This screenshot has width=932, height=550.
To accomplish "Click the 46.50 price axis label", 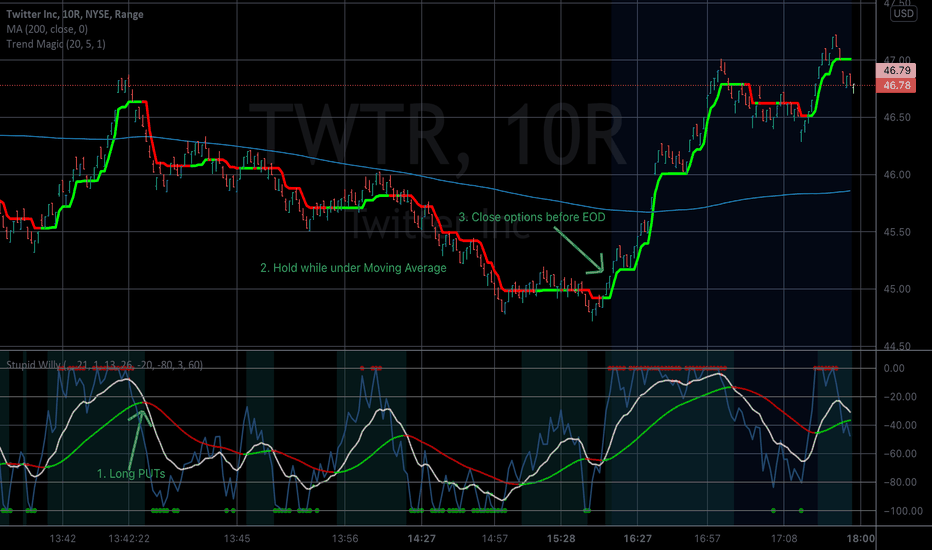I will [896, 118].
